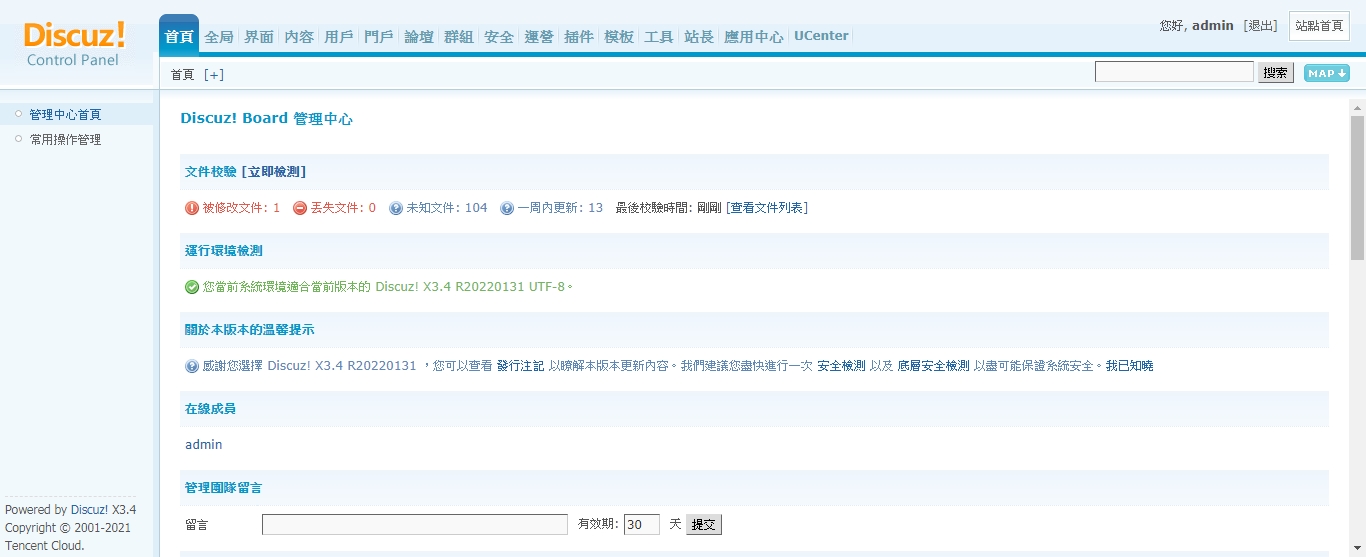
Task: Click the 一周內更新: 13 link
Action: [560, 208]
